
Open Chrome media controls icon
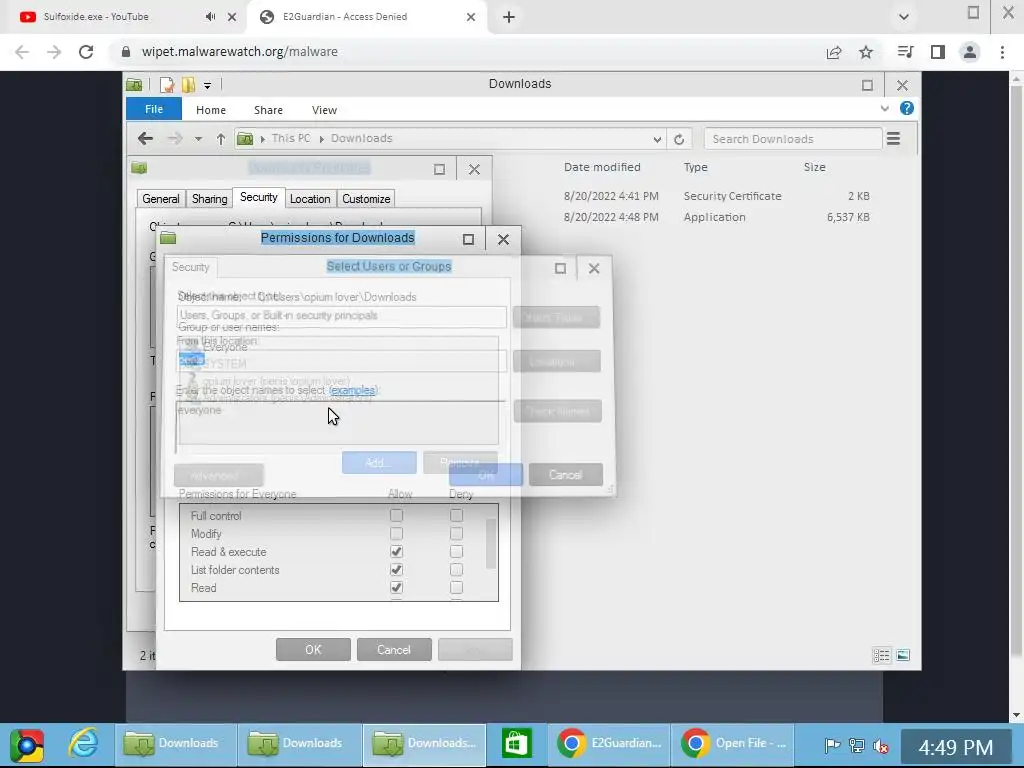click(905, 52)
